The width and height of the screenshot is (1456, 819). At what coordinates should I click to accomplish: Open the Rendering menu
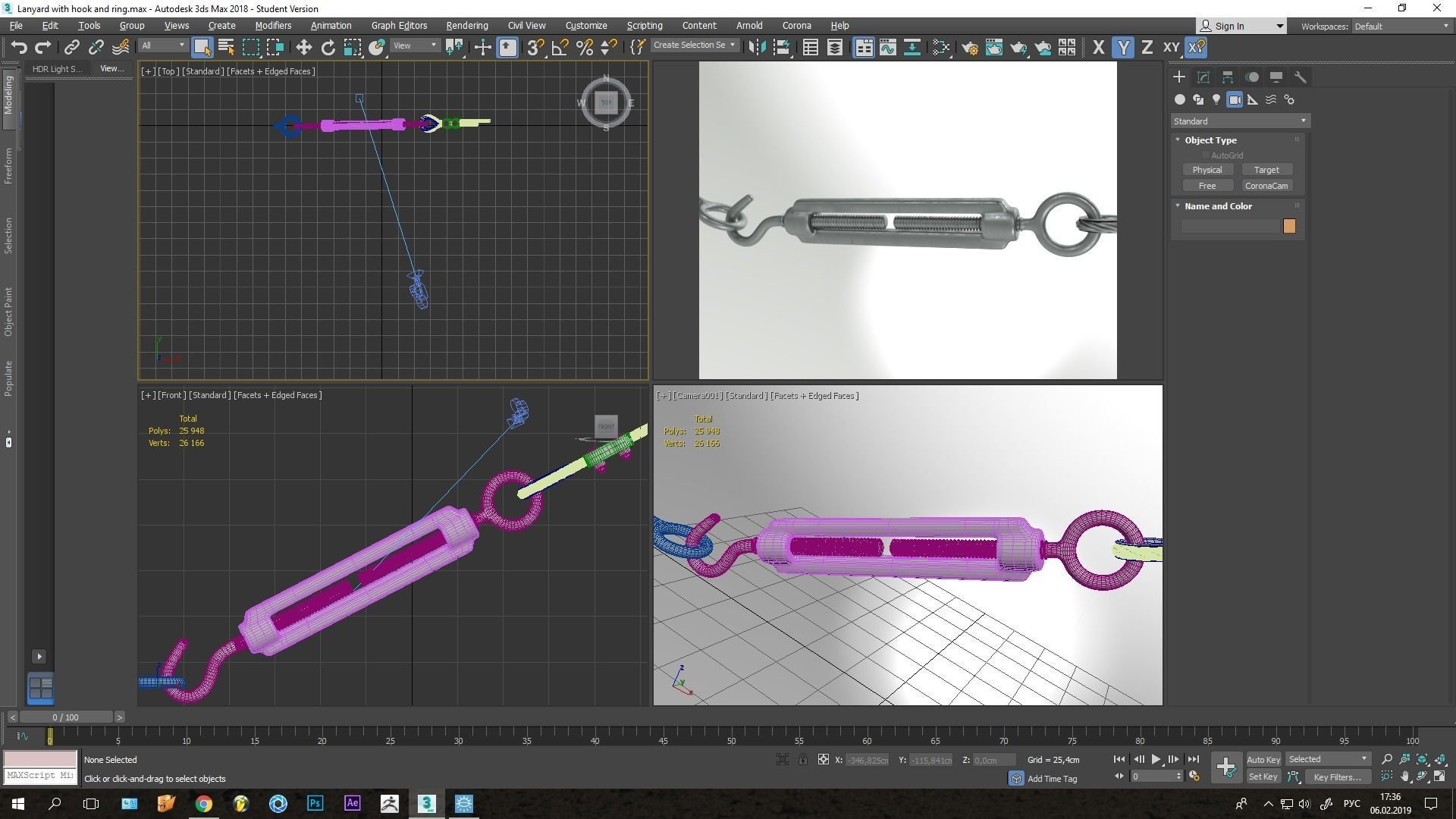click(x=466, y=26)
